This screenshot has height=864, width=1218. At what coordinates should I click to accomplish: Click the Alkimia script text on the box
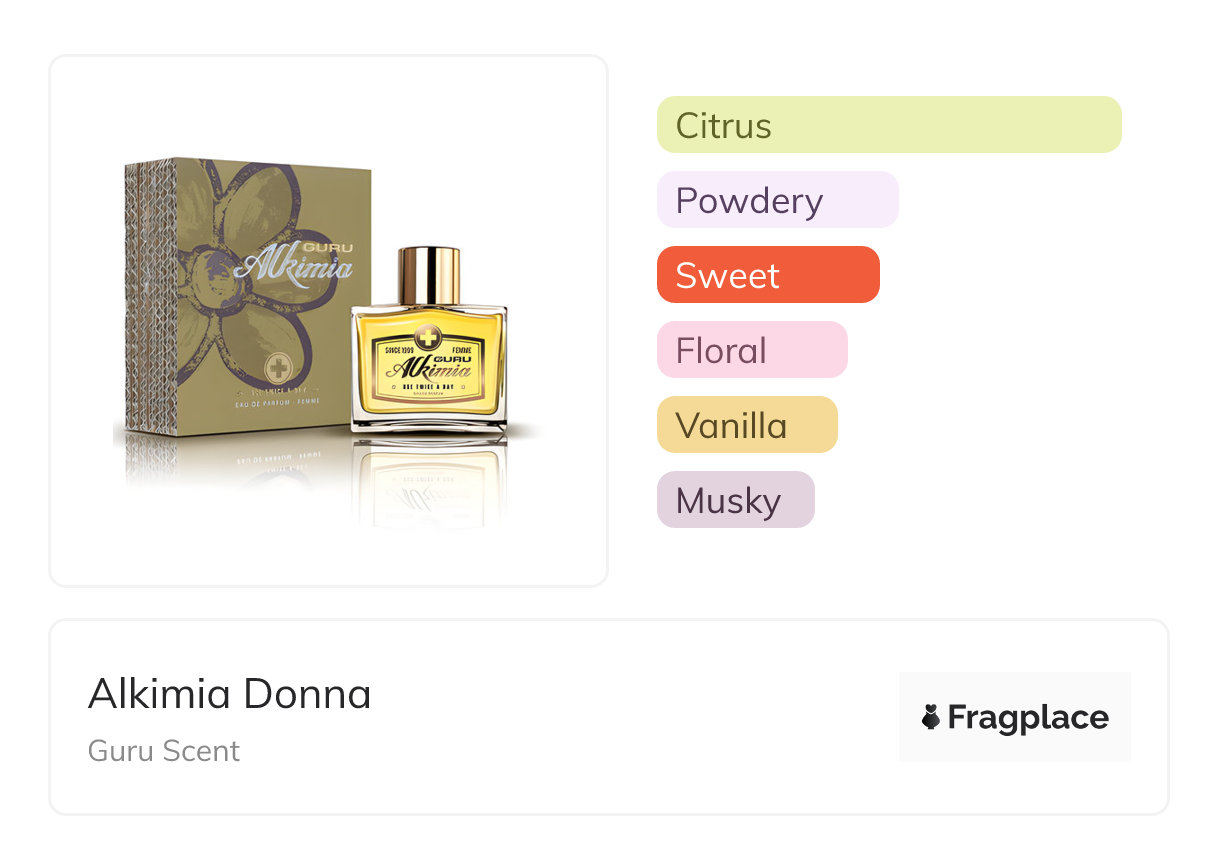(292, 267)
